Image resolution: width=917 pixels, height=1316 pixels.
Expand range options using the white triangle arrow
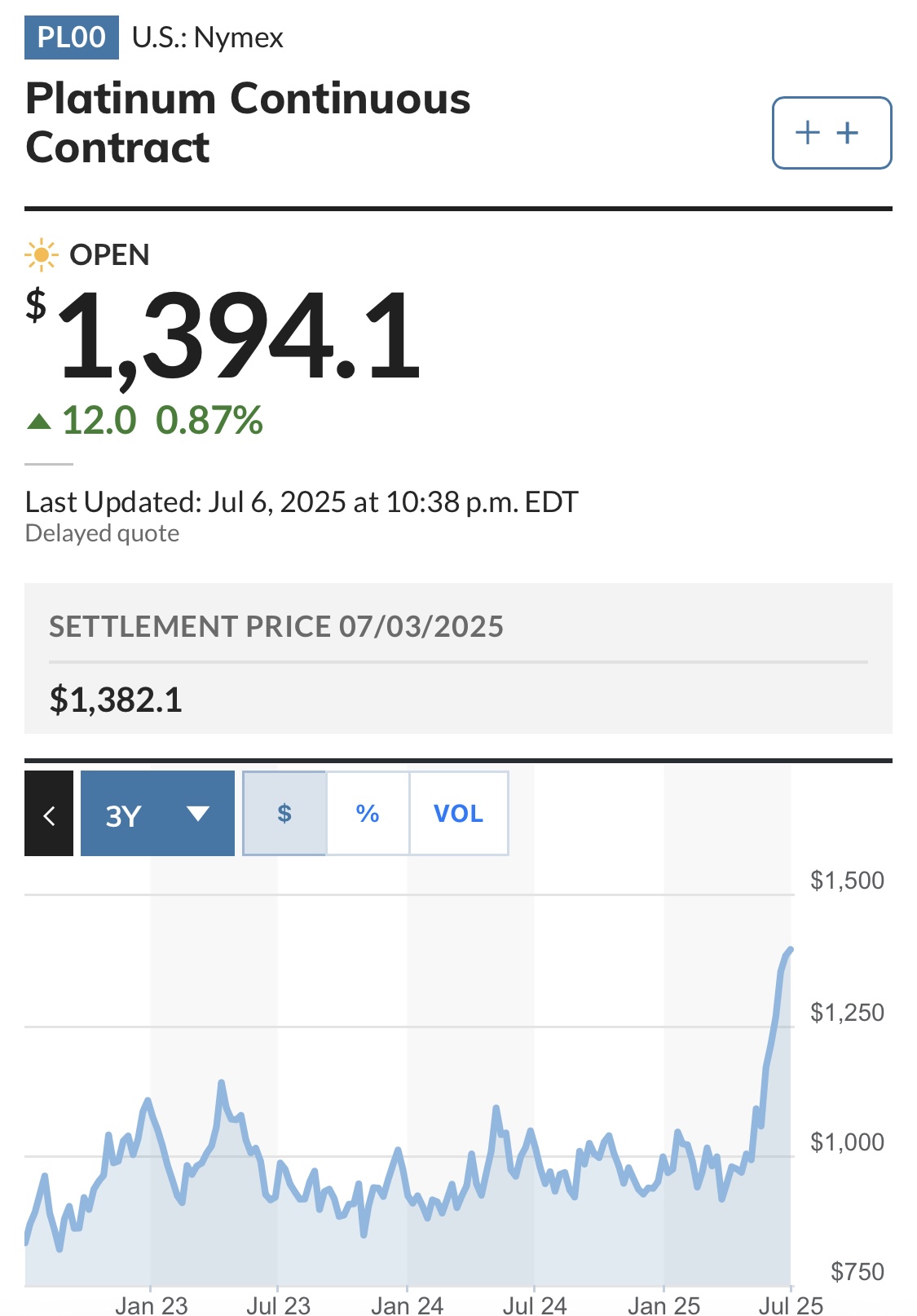pos(198,813)
